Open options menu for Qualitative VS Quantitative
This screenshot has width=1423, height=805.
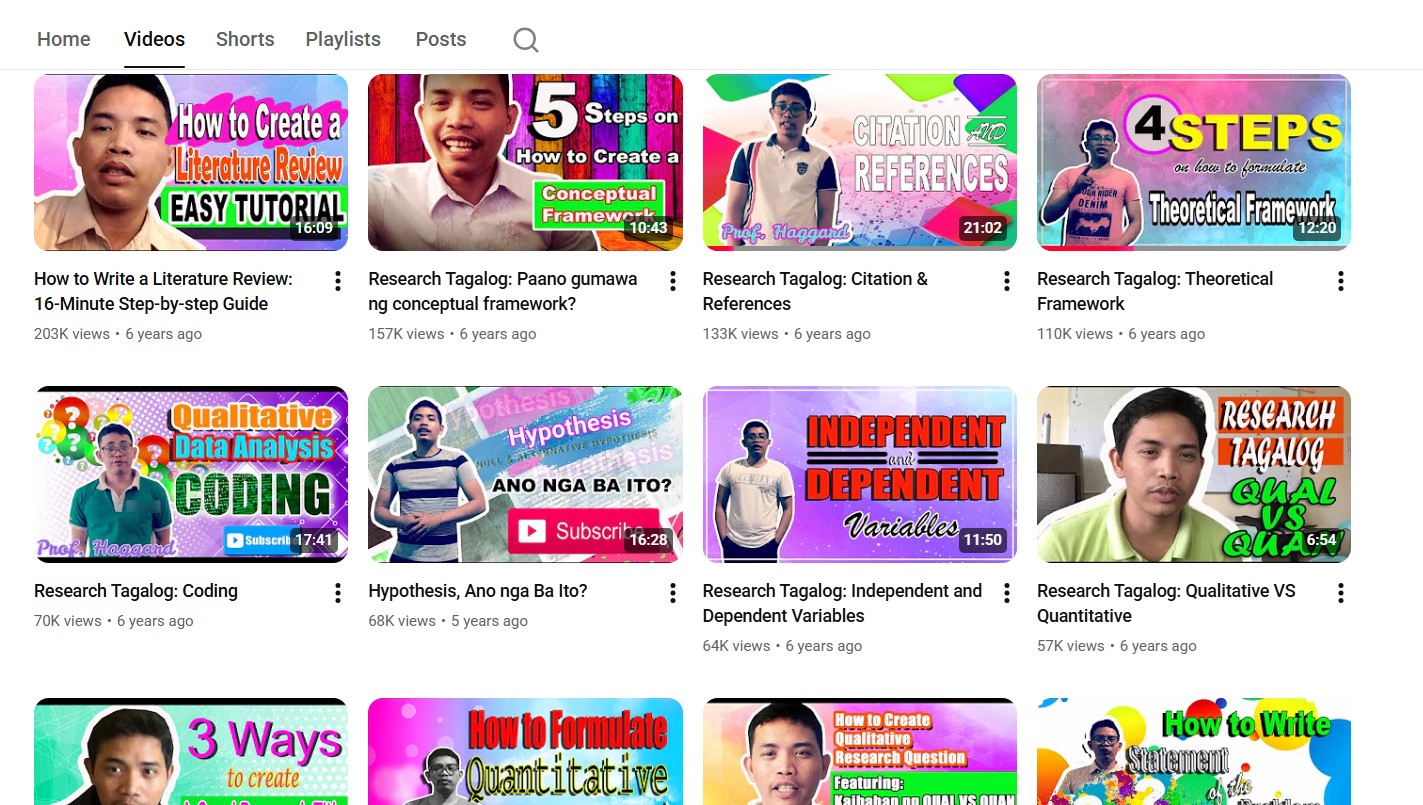click(1341, 593)
